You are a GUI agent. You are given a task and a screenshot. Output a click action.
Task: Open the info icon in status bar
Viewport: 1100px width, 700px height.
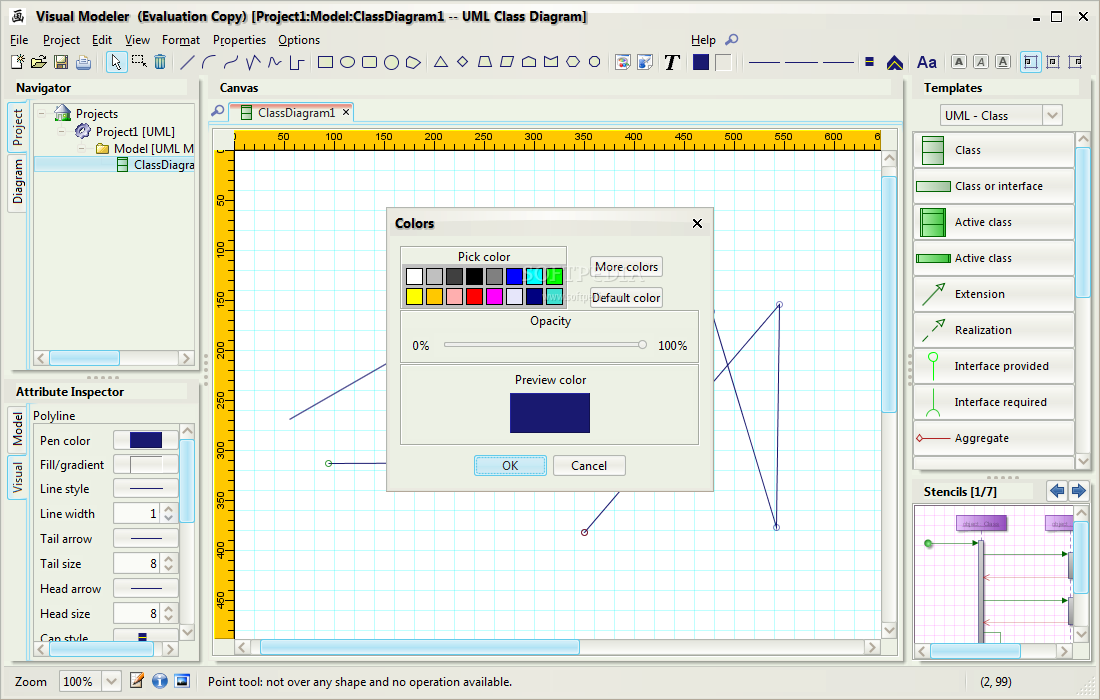click(x=159, y=681)
